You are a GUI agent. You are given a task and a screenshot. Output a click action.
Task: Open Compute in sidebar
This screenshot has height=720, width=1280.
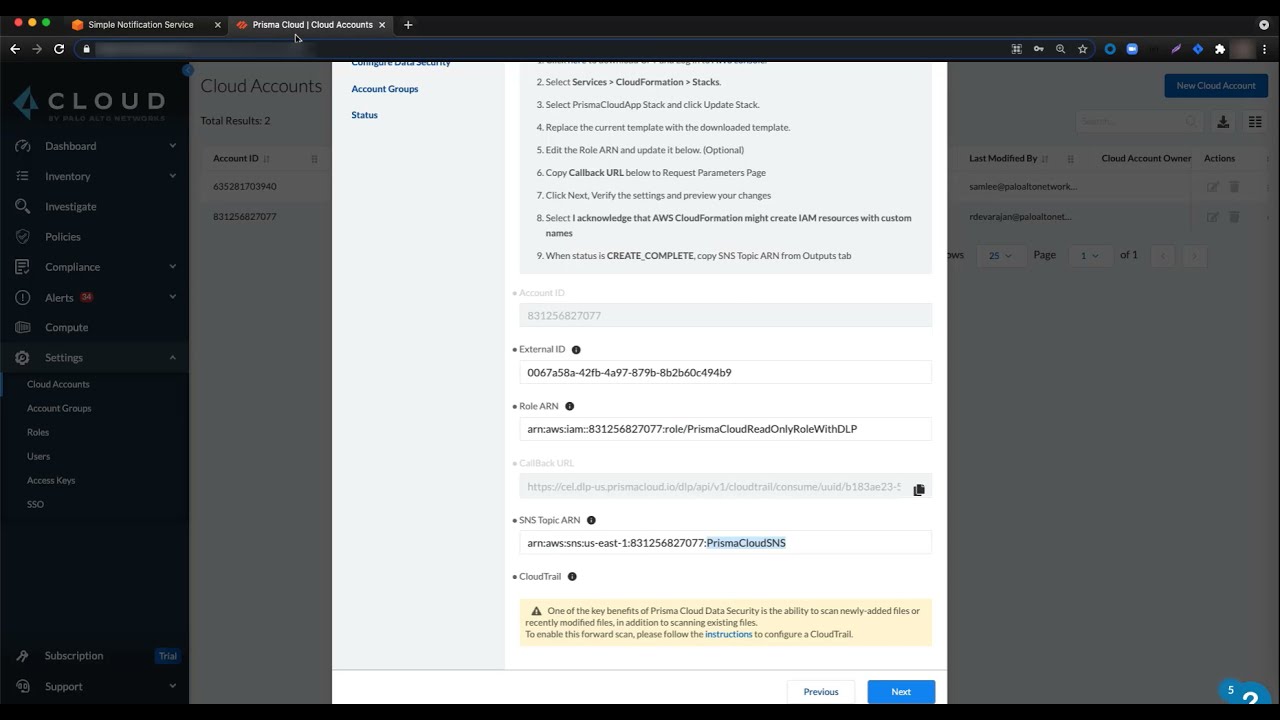point(66,327)
